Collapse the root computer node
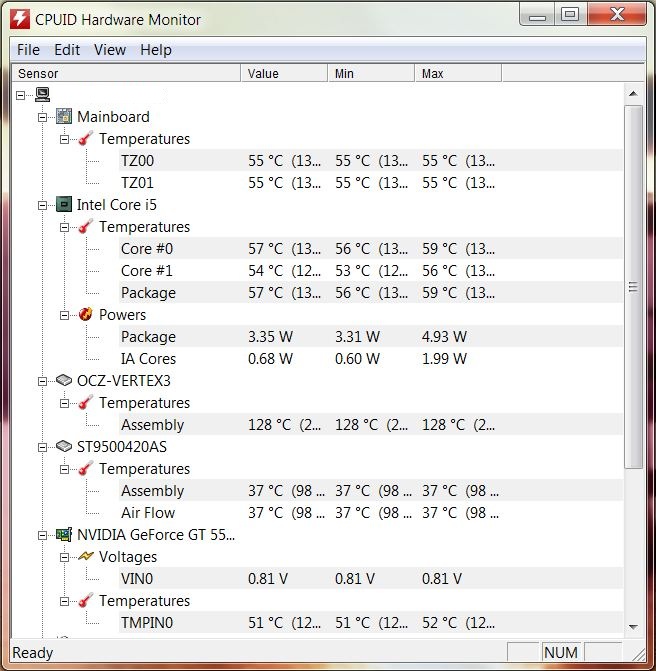The image size is (656, 671). coord(21,95)
